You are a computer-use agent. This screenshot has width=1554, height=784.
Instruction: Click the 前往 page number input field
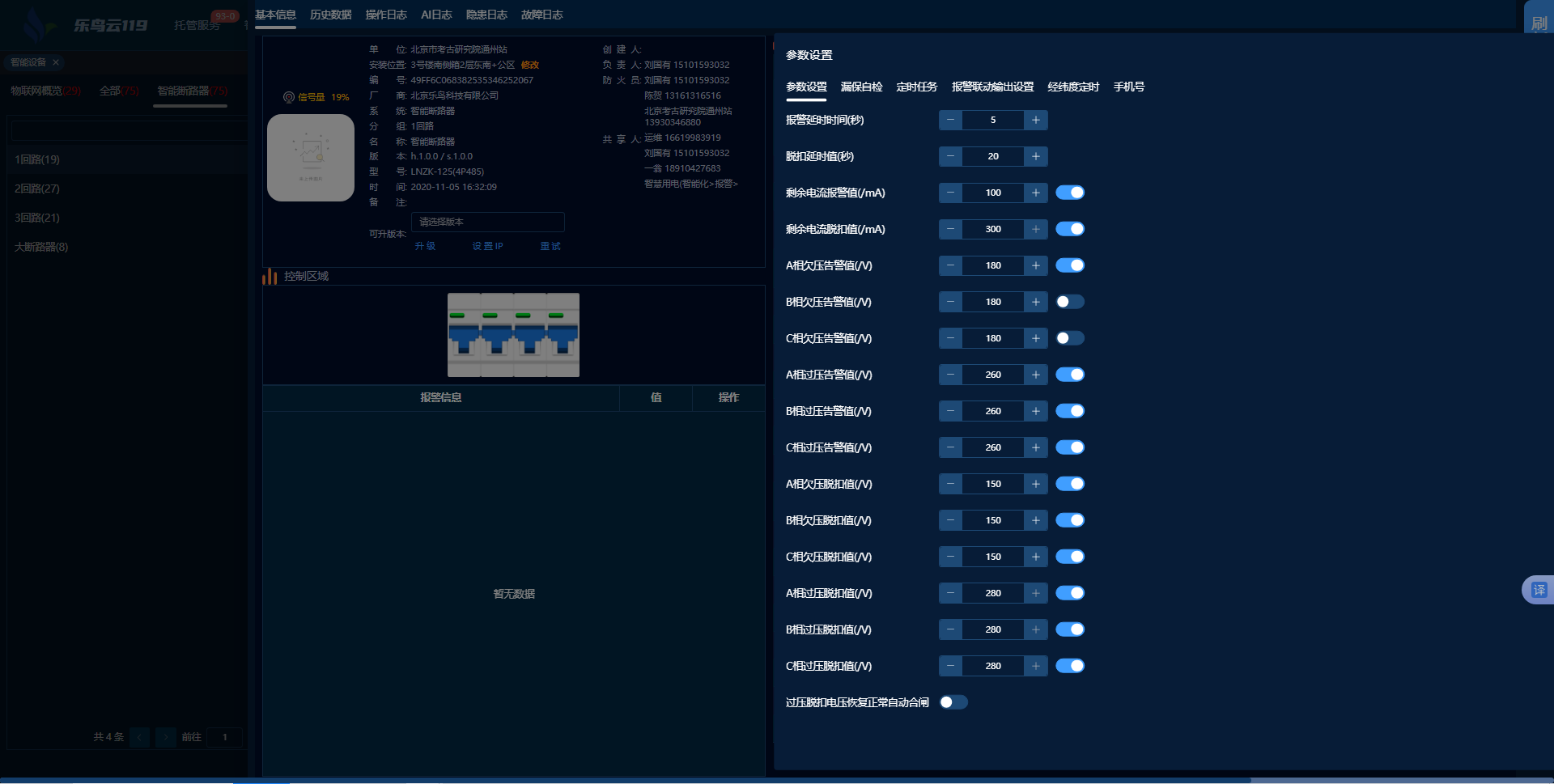pos(225,737)
